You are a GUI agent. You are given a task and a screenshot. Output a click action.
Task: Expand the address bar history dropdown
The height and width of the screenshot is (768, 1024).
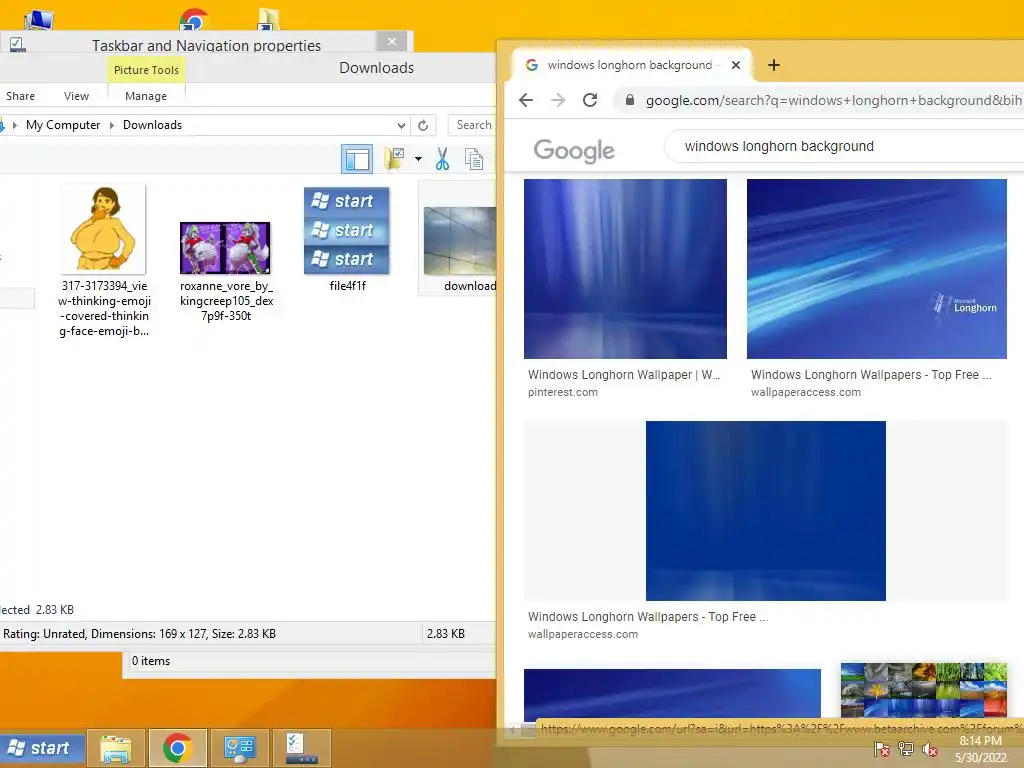click(x=401, y=125)
